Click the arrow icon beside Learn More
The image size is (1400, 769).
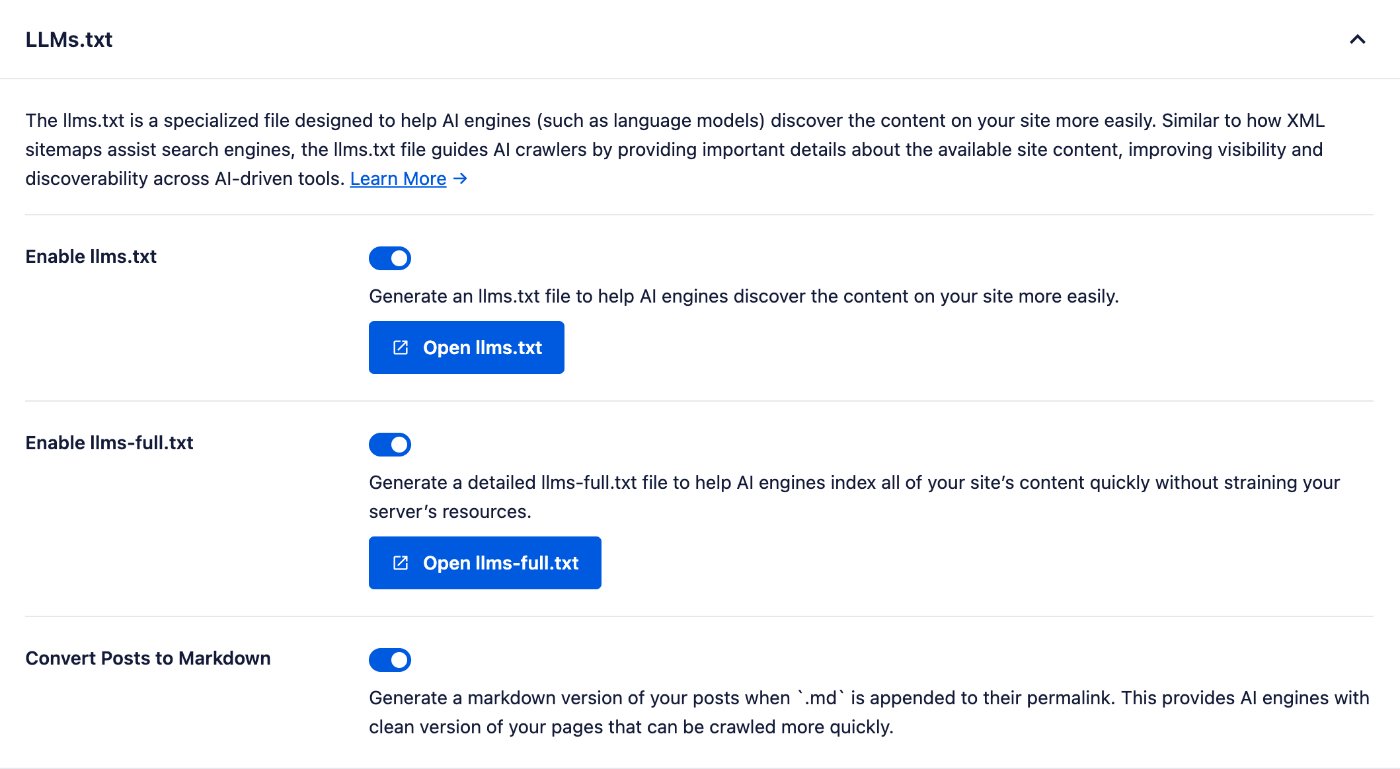click(460, 179)
